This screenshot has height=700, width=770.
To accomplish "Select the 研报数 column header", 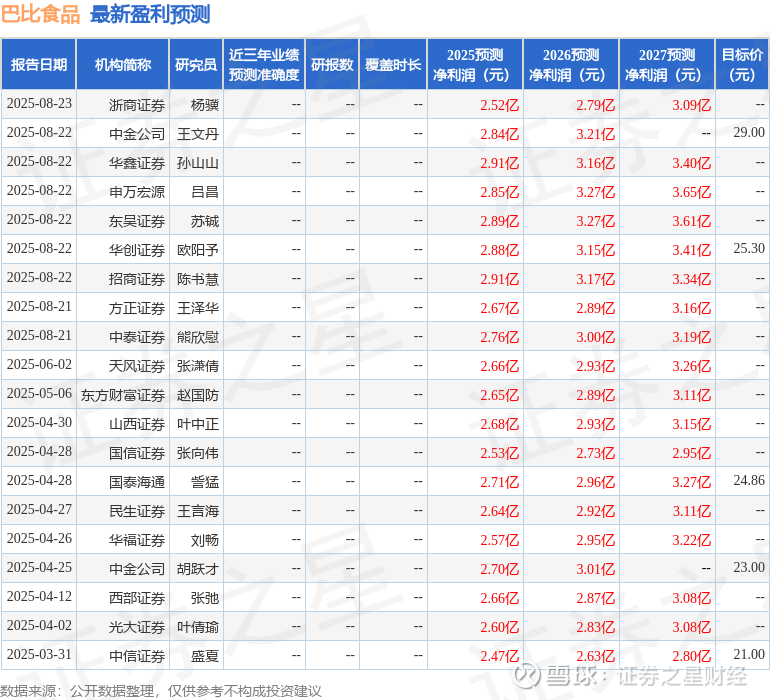I will [332, 64].
